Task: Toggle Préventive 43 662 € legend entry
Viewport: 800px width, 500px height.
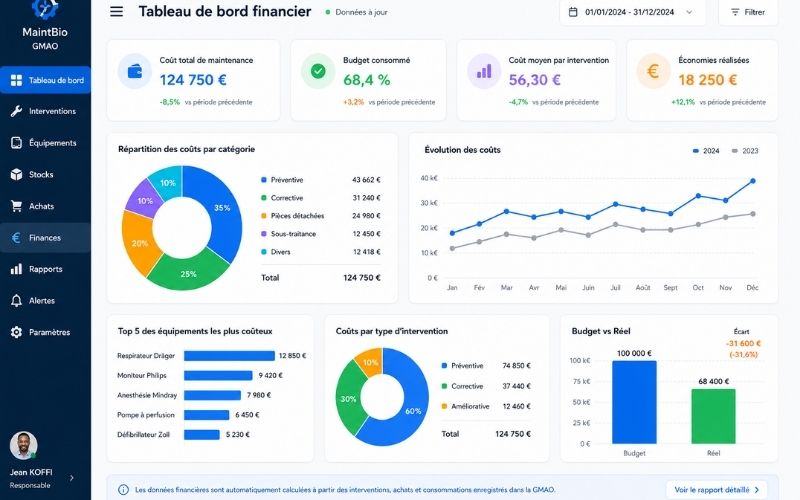Action: (x=320, y=180)
